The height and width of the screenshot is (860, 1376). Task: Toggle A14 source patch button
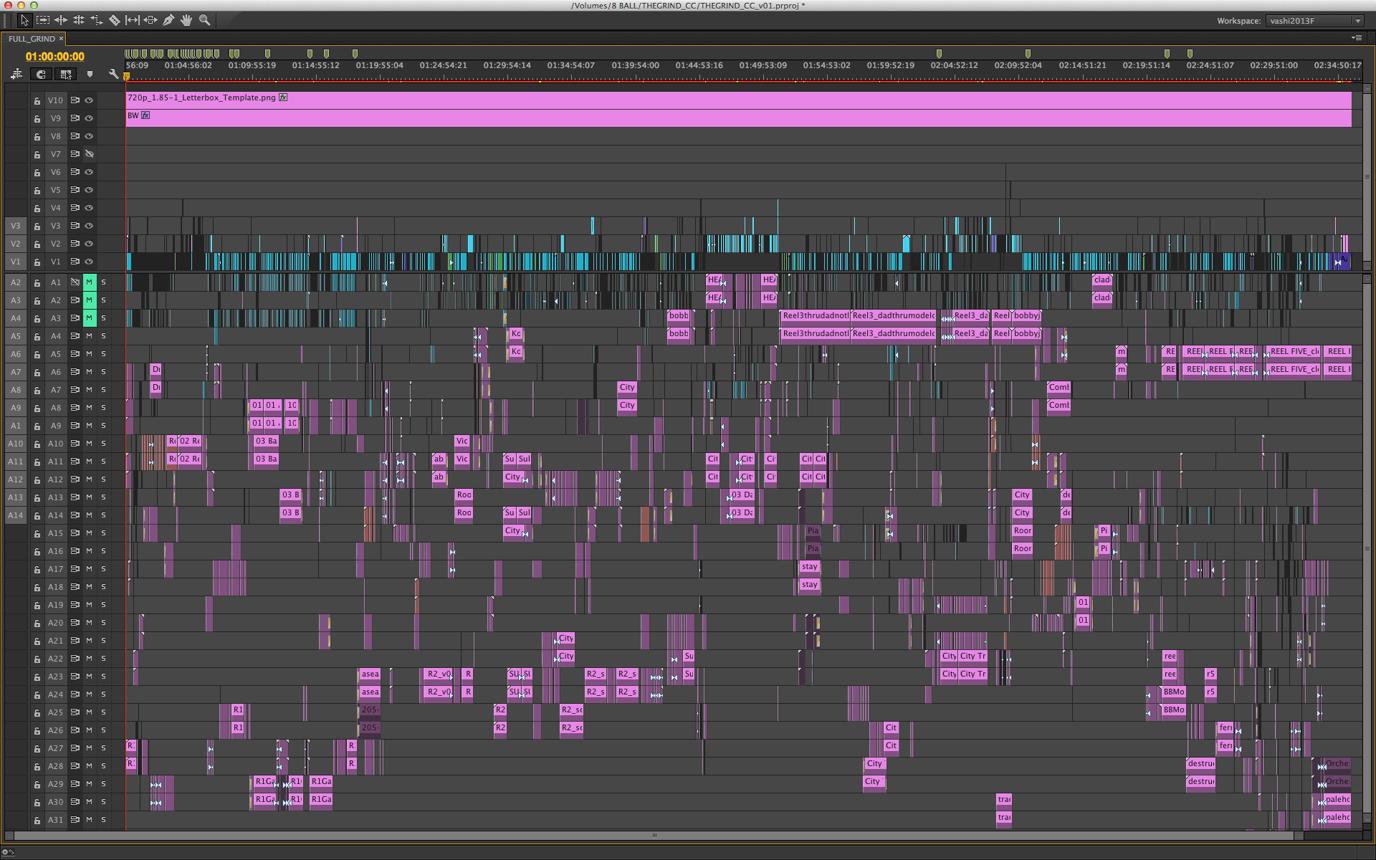15,515
